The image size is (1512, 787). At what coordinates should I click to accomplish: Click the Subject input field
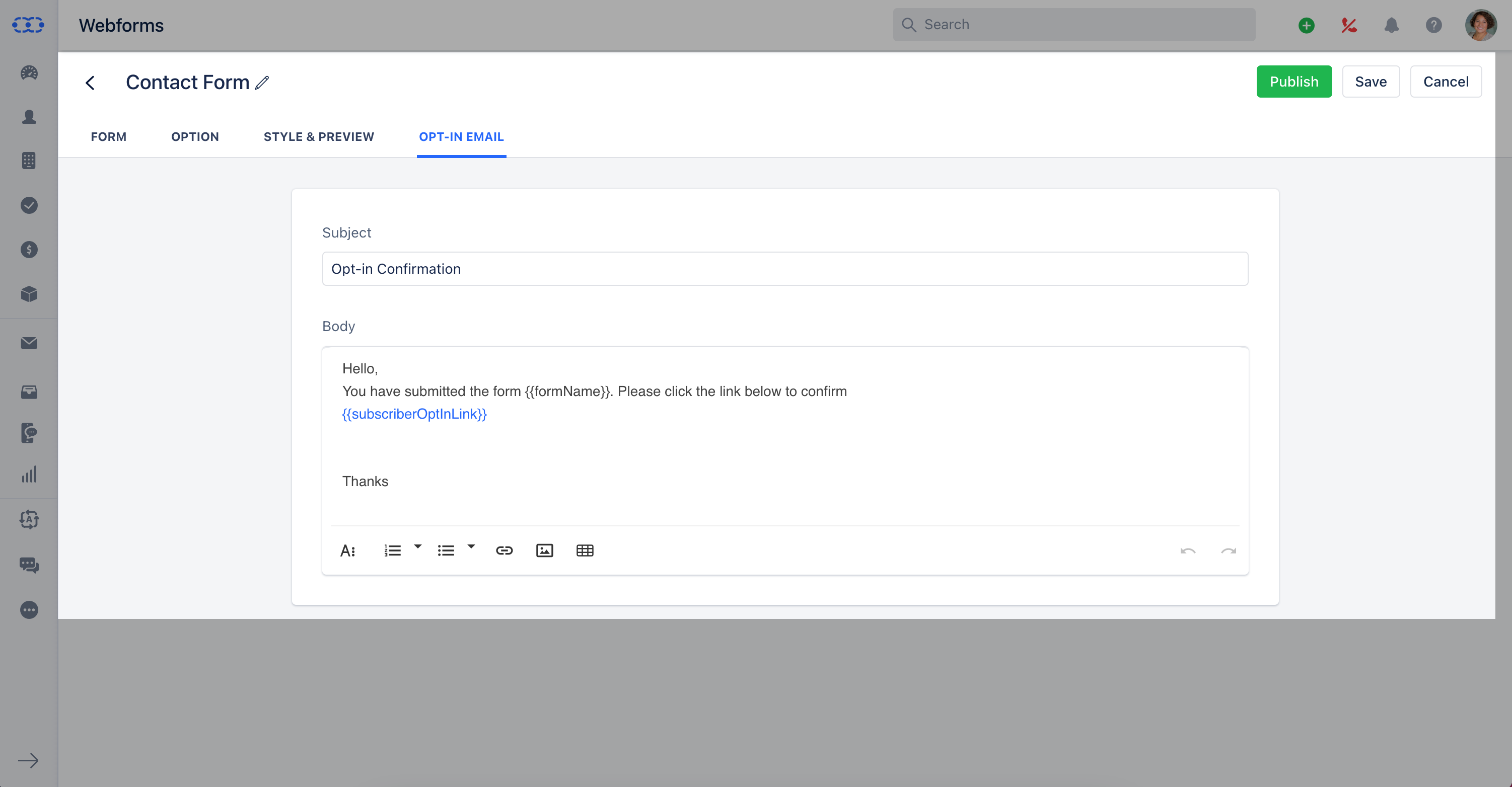coord(785,269)
